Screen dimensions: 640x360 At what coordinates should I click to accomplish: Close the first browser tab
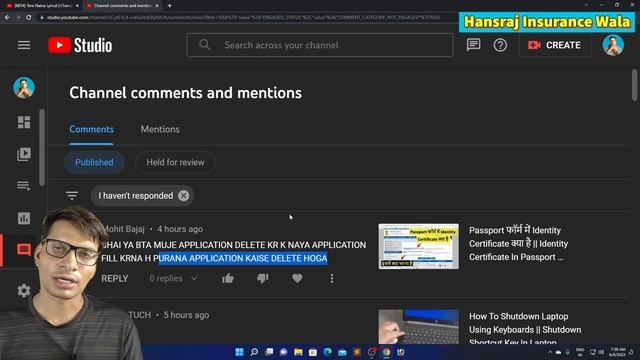(77, 6)
